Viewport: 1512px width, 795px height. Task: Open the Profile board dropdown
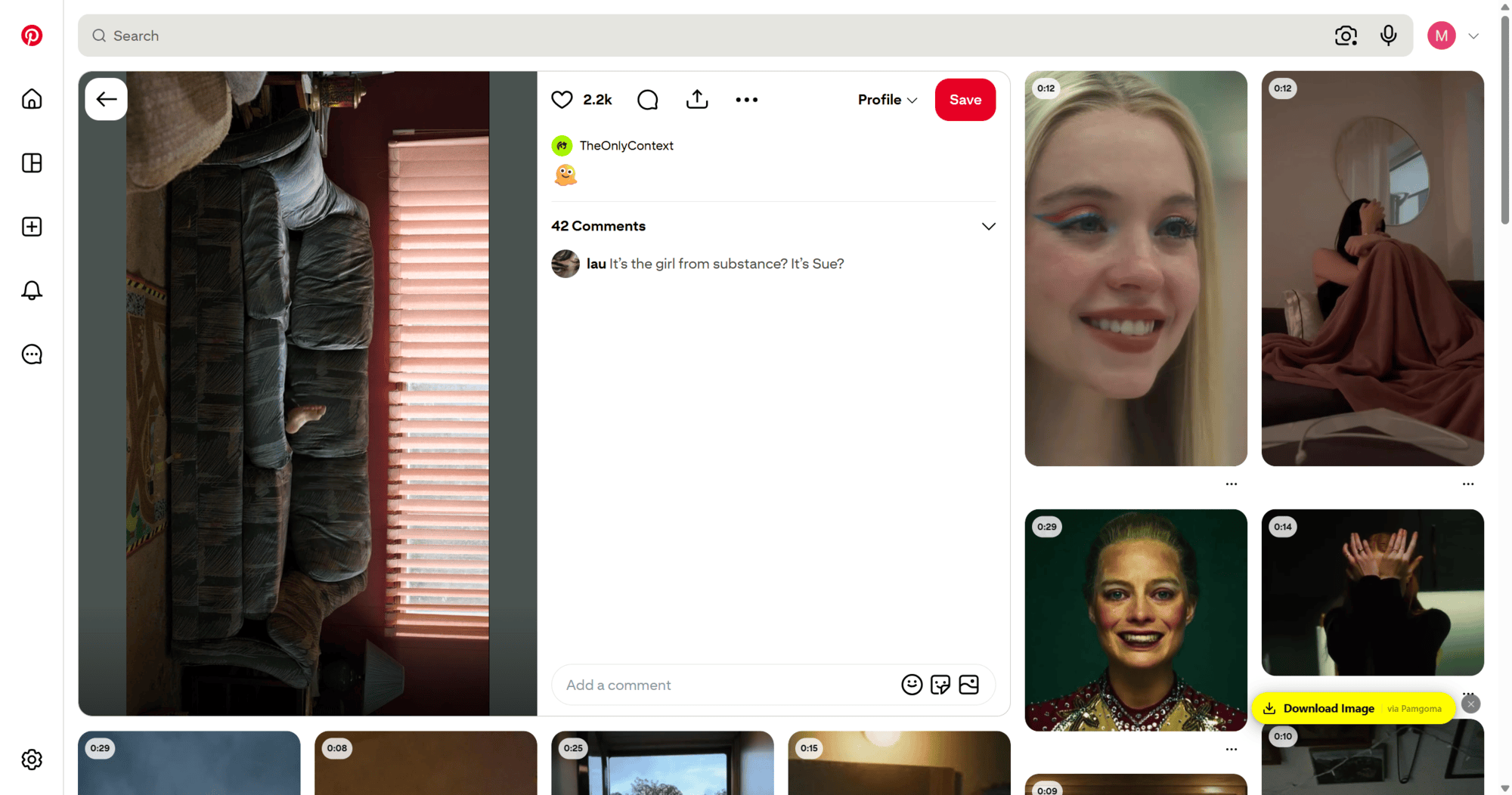(888, 100)
